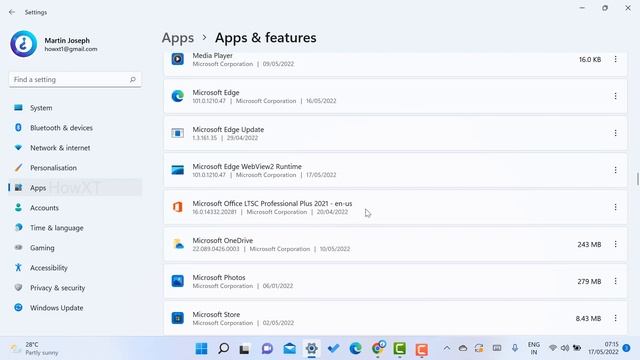Click the Microsoft Edge Update icon
640x360 pixels.
click(178, 133)
